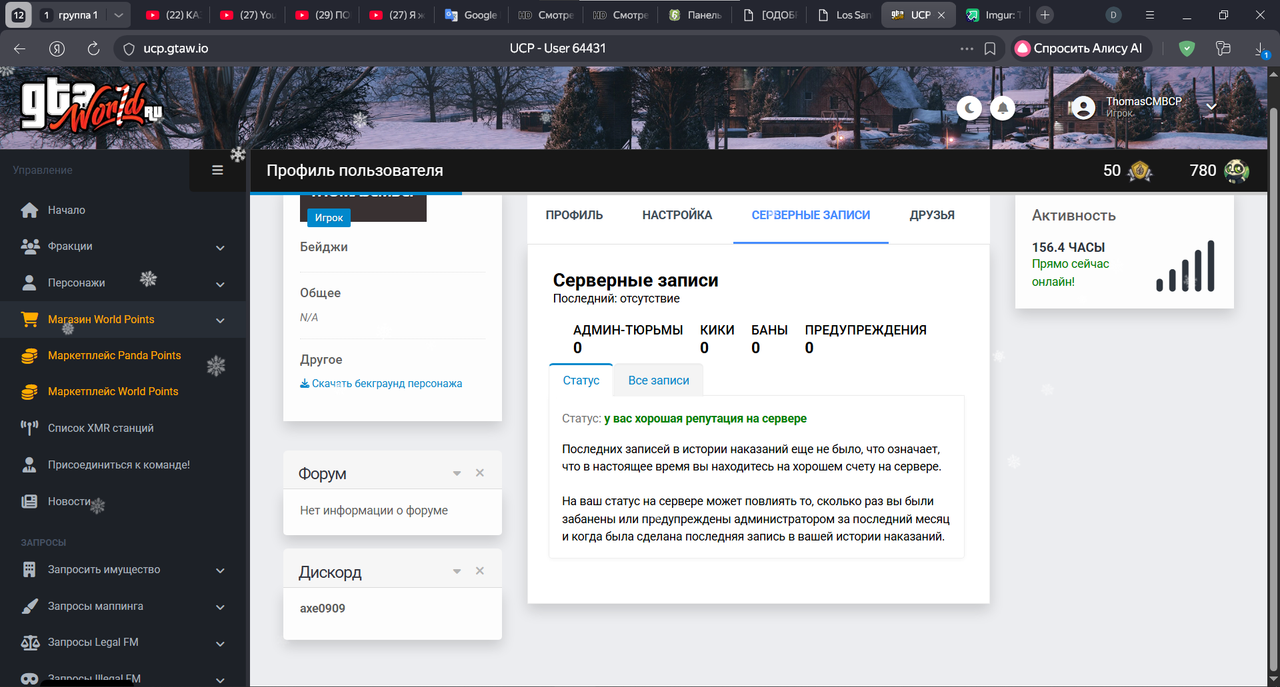Screen dimensions: 1280x687
Task: Click the Присоединиться к команде icon
Action: pyautogui.click(x=29, y=464)
